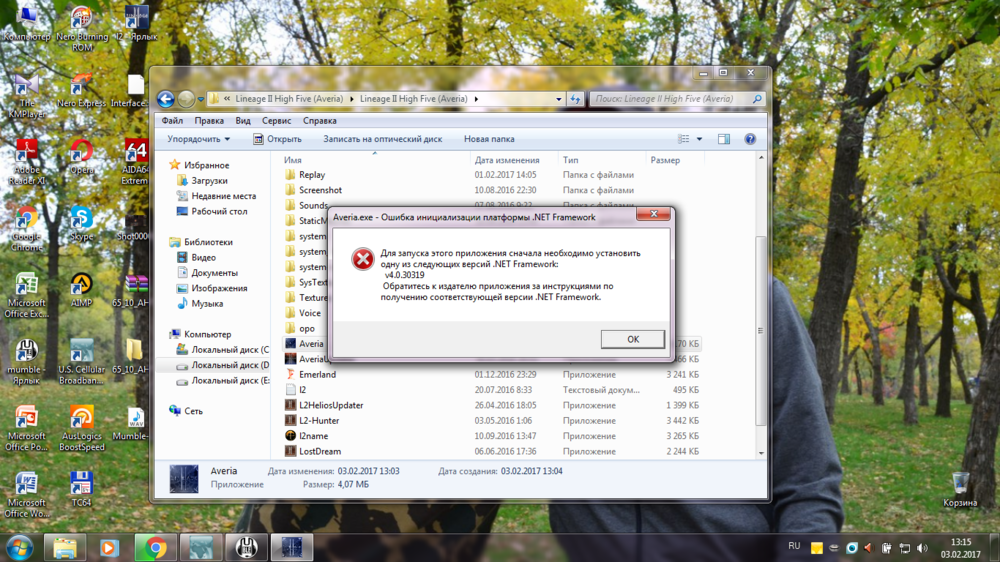Toggle the preview pane icon in Explorer toolbar

pos(724,139)
